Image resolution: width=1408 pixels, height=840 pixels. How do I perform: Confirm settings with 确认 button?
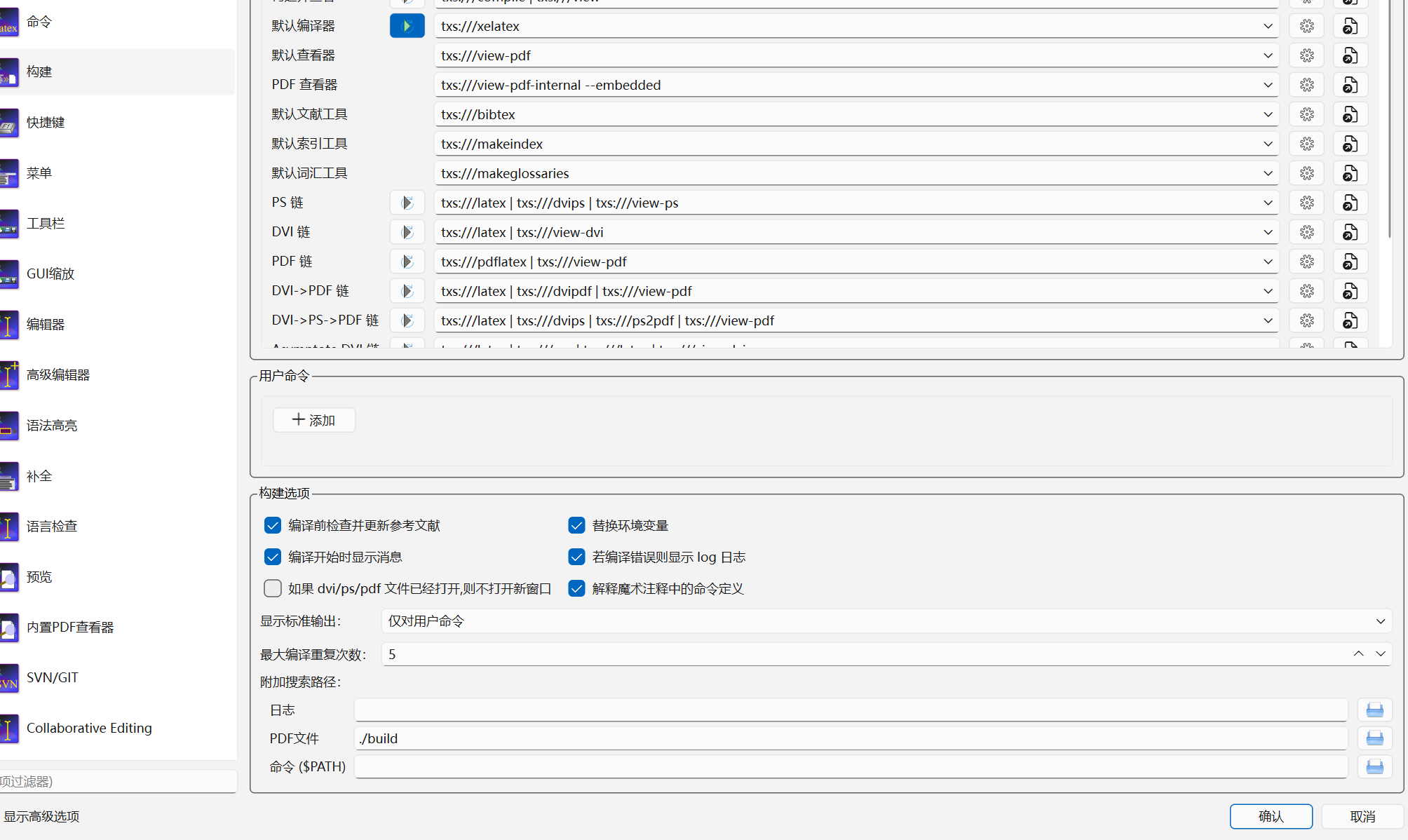1271,816
